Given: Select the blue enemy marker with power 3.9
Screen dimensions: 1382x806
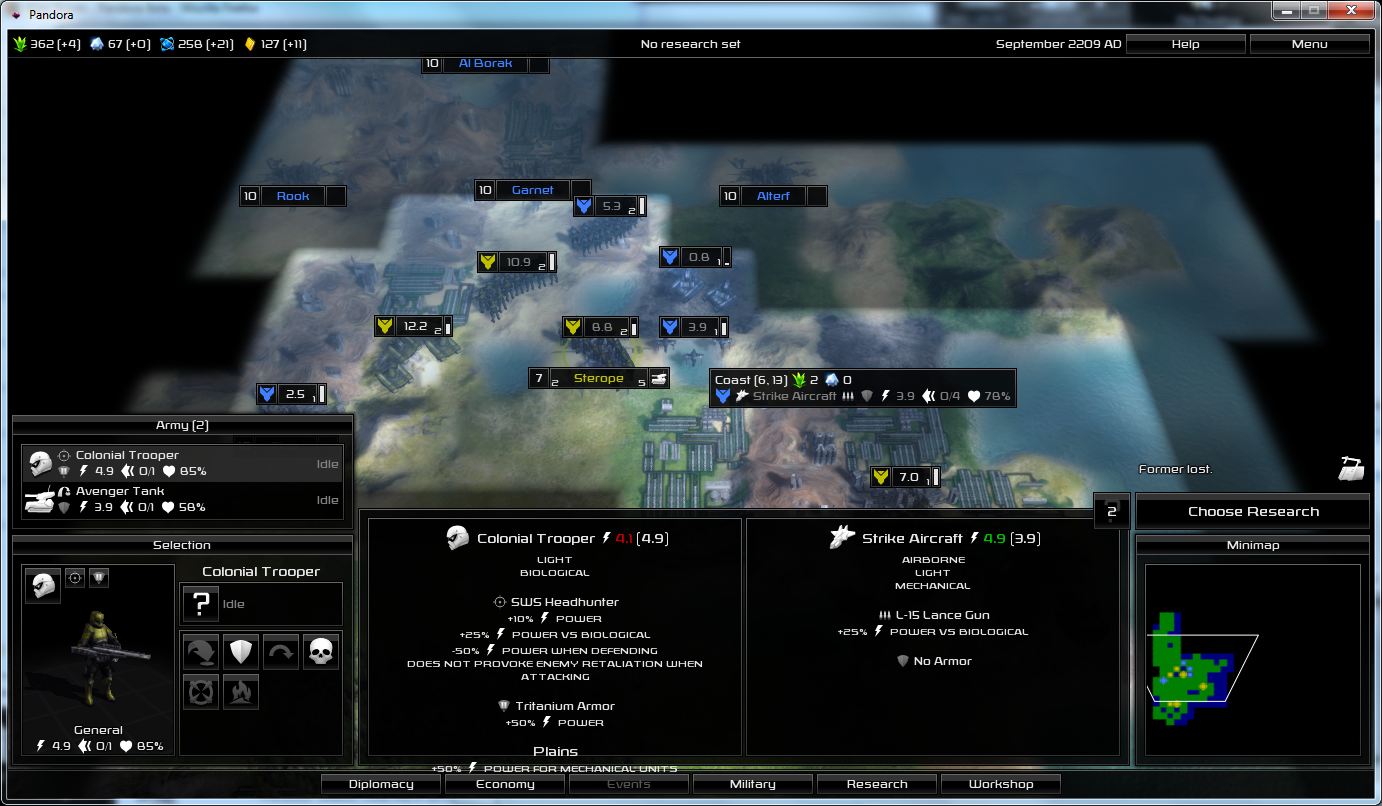Looking at the screenshot, I should pos(694,327).
